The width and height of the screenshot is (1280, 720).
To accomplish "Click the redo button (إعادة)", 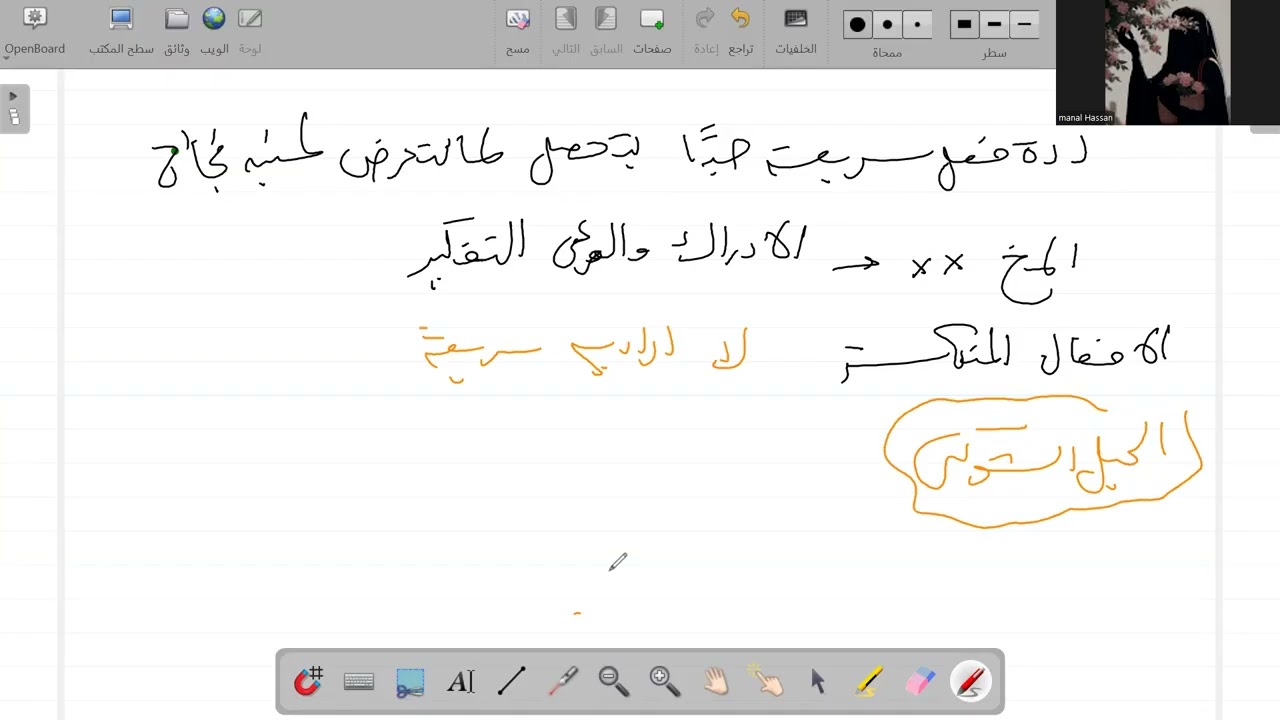I will pyautogui.click(x=705, y=31).
